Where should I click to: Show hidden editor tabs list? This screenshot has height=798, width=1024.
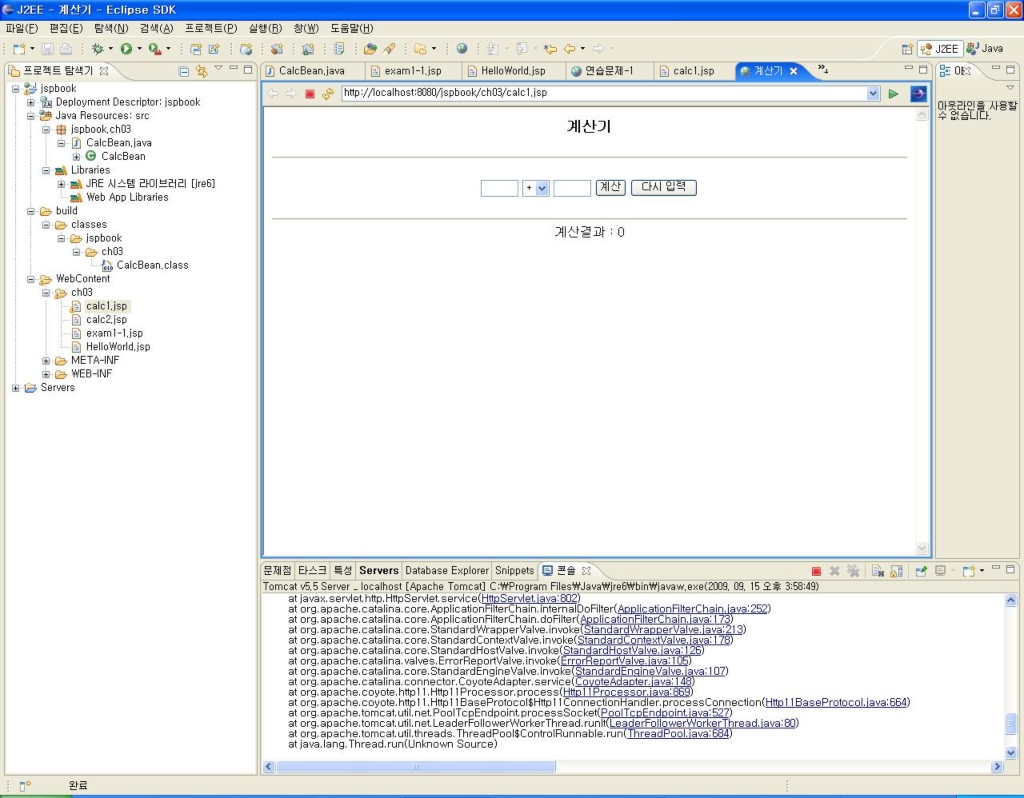pos(823,69)
